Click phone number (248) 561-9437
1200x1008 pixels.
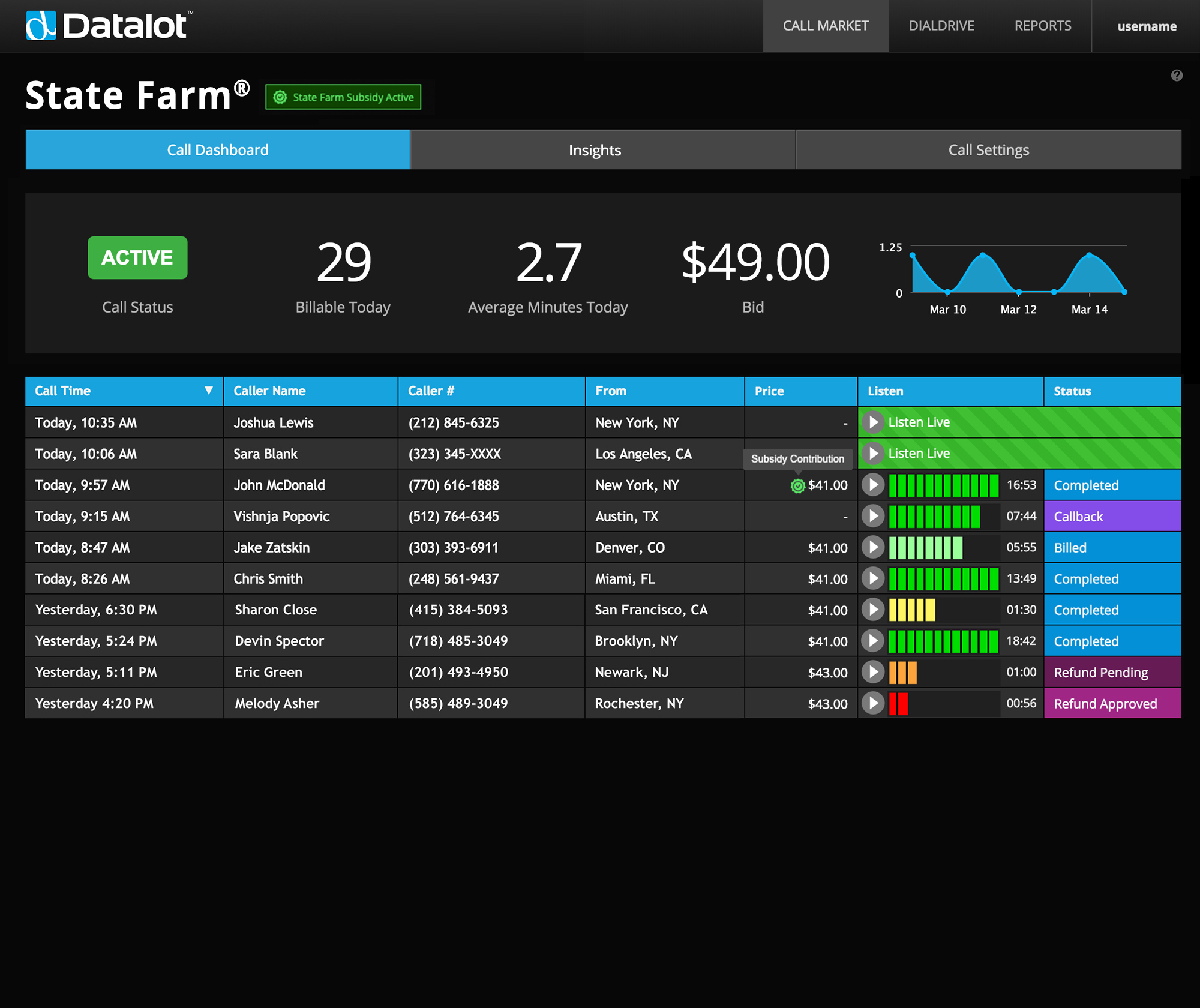pos(454,578)
